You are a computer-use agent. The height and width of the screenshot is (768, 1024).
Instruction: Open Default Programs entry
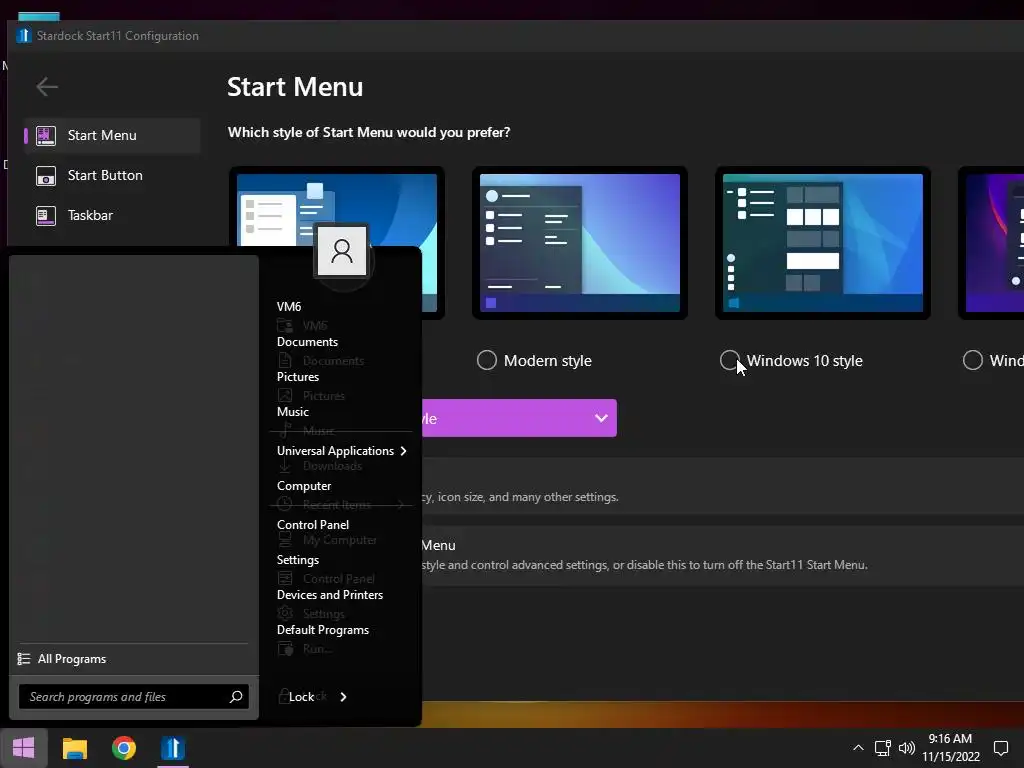323,630
